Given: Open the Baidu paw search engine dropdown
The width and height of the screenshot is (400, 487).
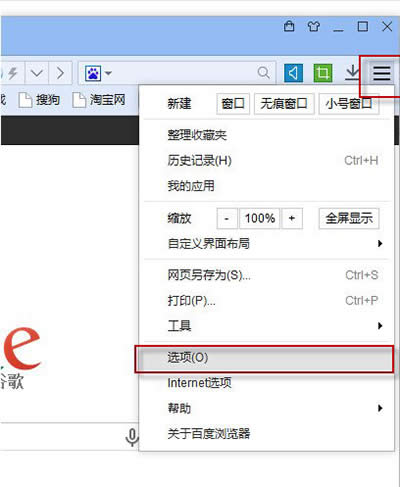Looking at the screenshot, I should 99,73.
